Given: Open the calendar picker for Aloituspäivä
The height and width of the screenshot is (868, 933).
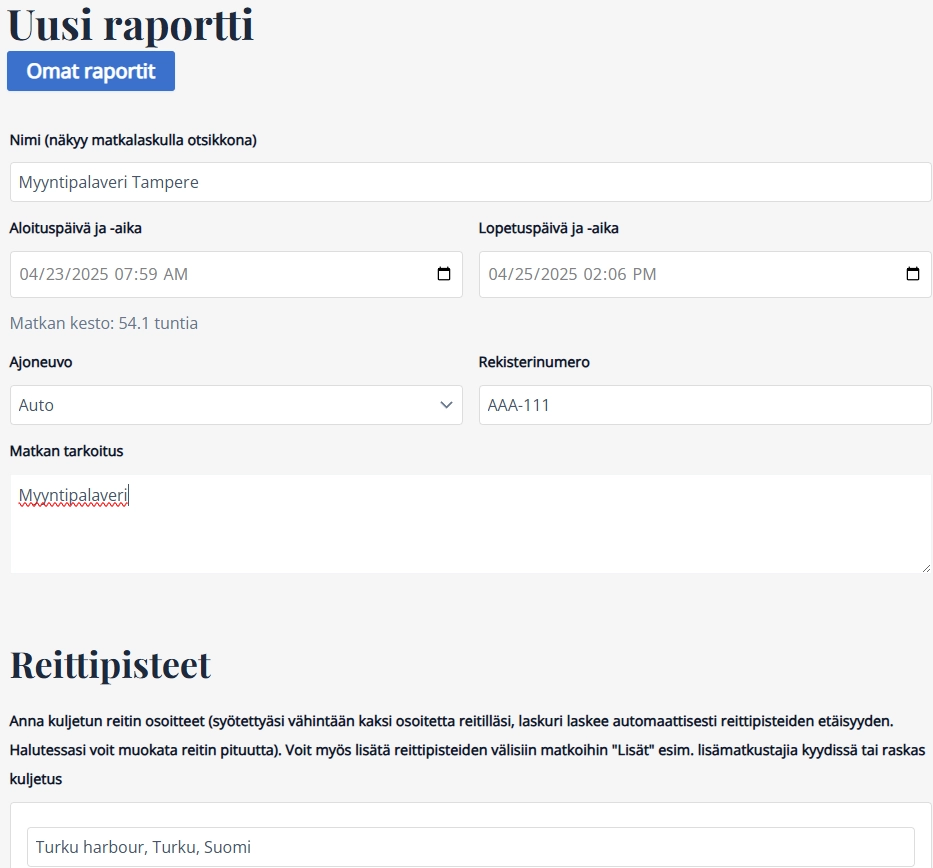Looking at the screenshot, I should pyautogui.click(x=444, y=274).
